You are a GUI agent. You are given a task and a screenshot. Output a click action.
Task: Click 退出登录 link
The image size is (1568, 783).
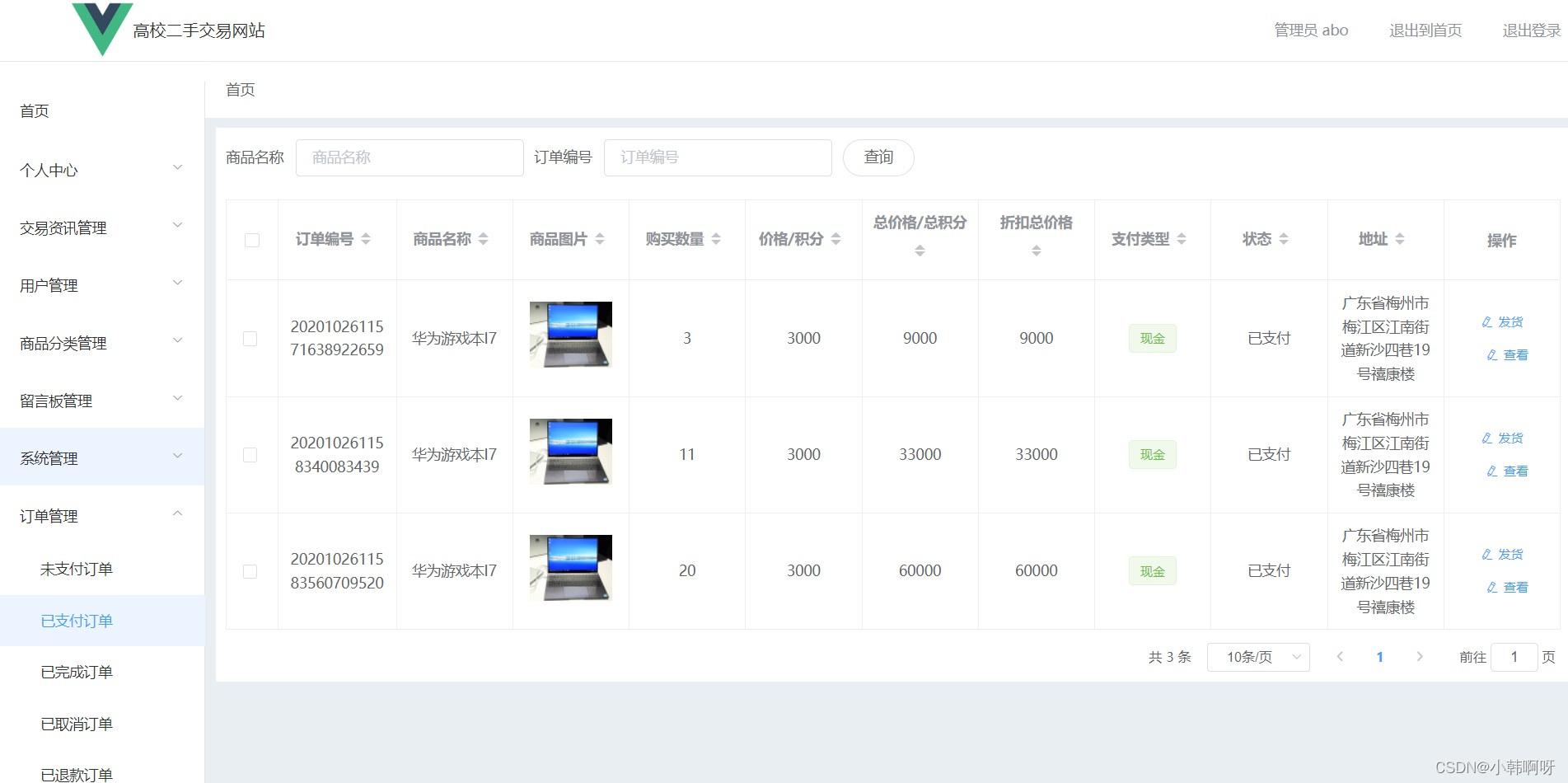click(1532, 30)
